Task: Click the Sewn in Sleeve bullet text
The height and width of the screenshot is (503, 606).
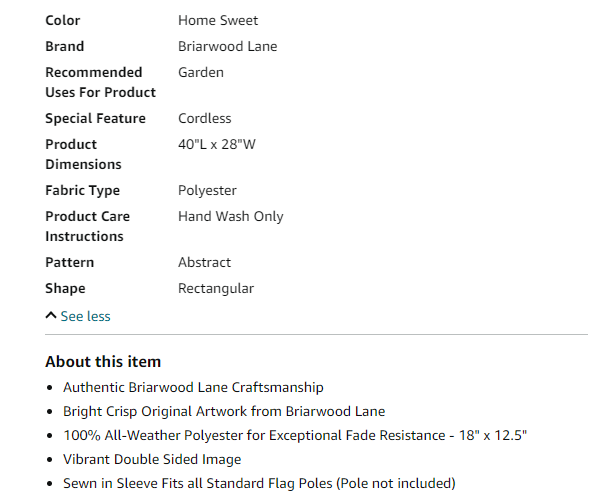Action: [x=259, y=483]
